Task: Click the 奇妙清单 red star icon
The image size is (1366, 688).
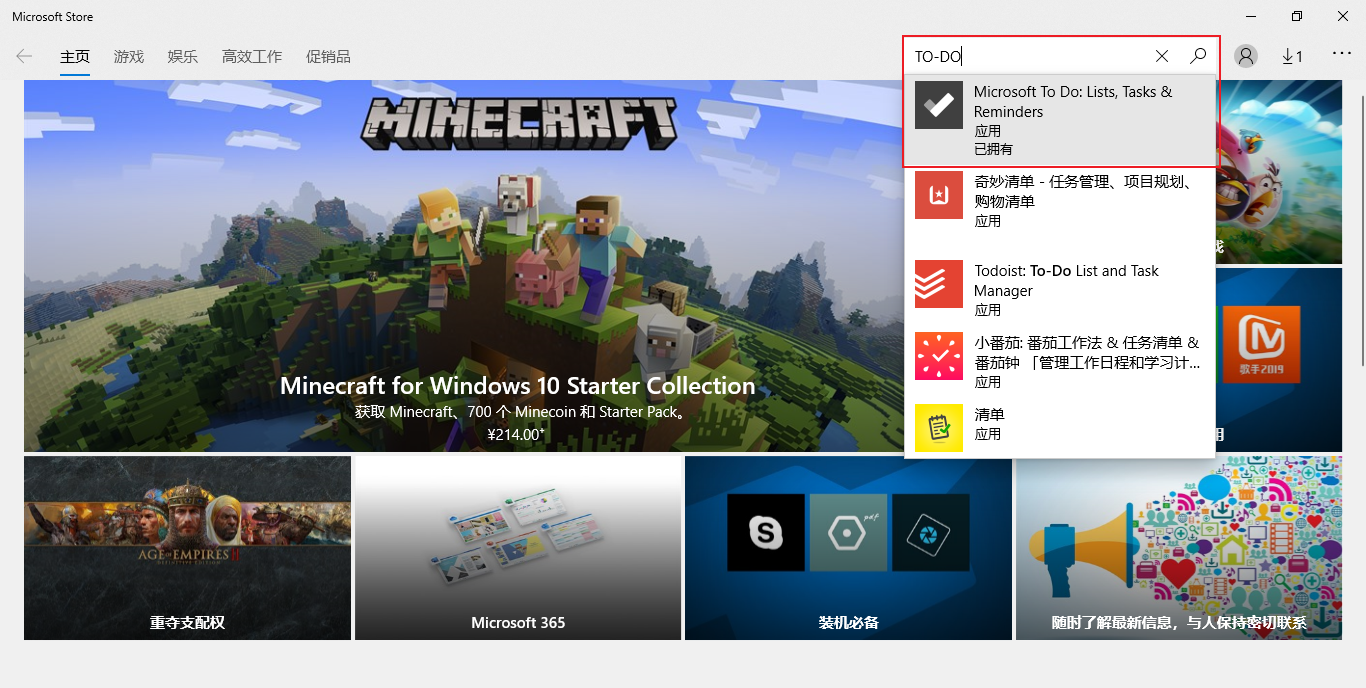Action: click(x=939, y=194)
